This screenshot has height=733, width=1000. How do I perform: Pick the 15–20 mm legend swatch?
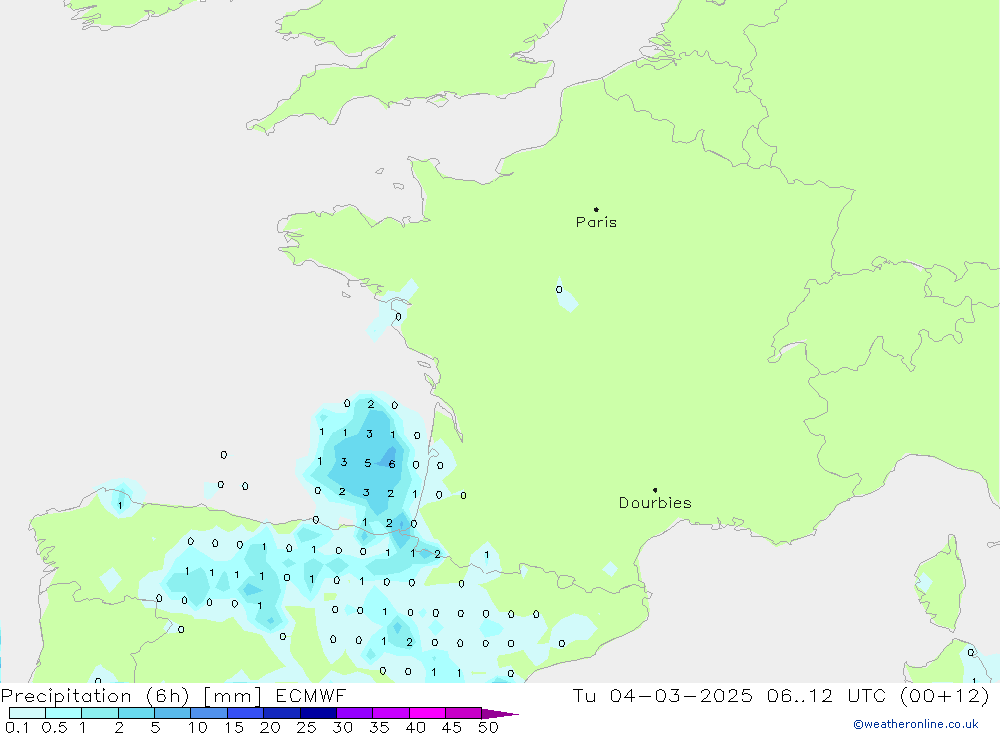pyautogui.click(x=246, y=713)
